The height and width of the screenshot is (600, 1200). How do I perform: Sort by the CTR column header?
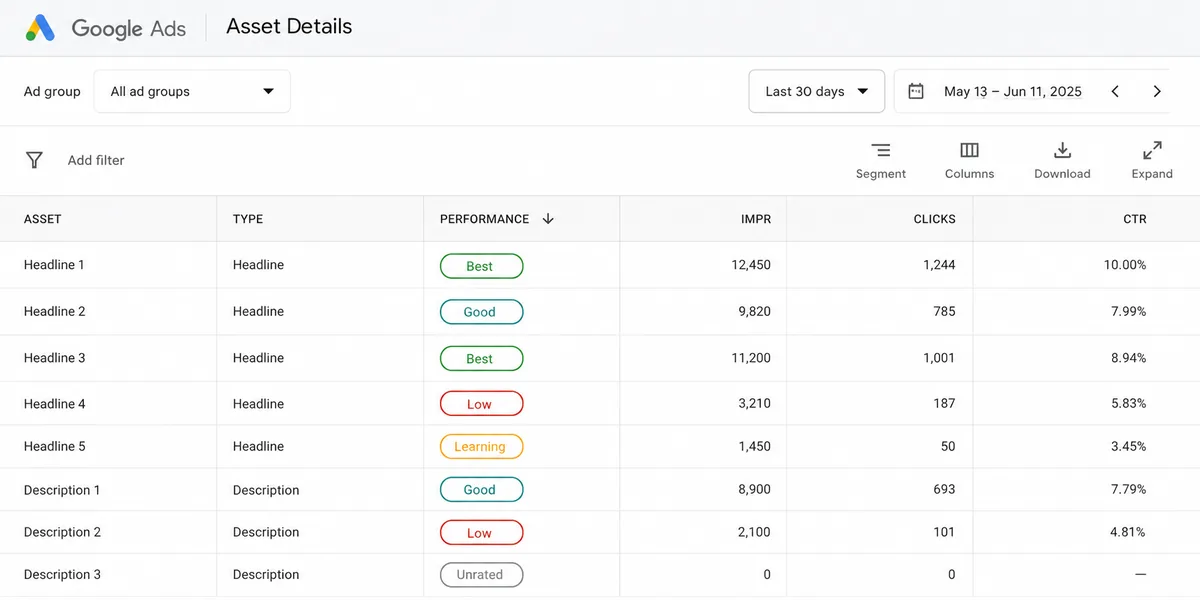pyautogui.click(x=1135, y=219)
